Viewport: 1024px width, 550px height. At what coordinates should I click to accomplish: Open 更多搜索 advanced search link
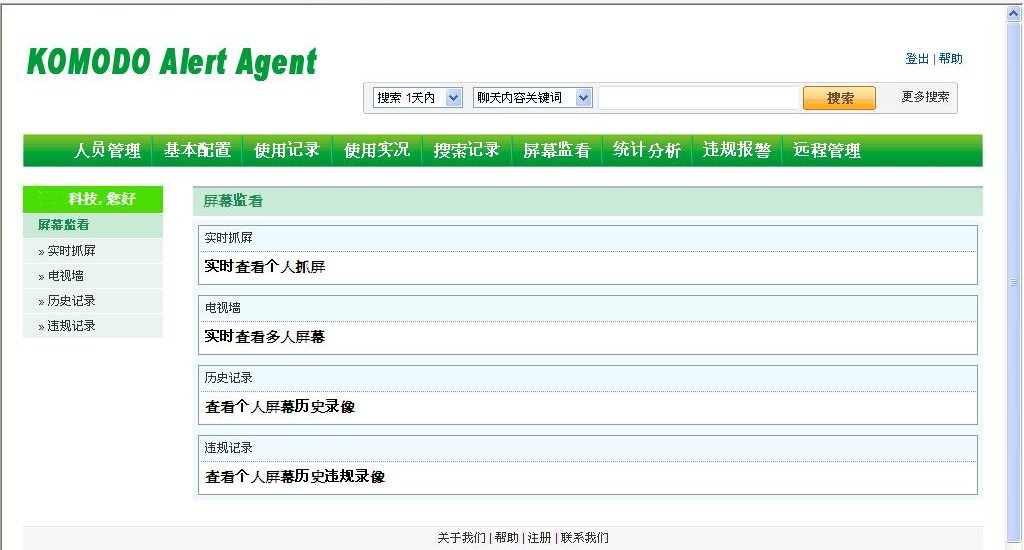(x=925, y=97)
